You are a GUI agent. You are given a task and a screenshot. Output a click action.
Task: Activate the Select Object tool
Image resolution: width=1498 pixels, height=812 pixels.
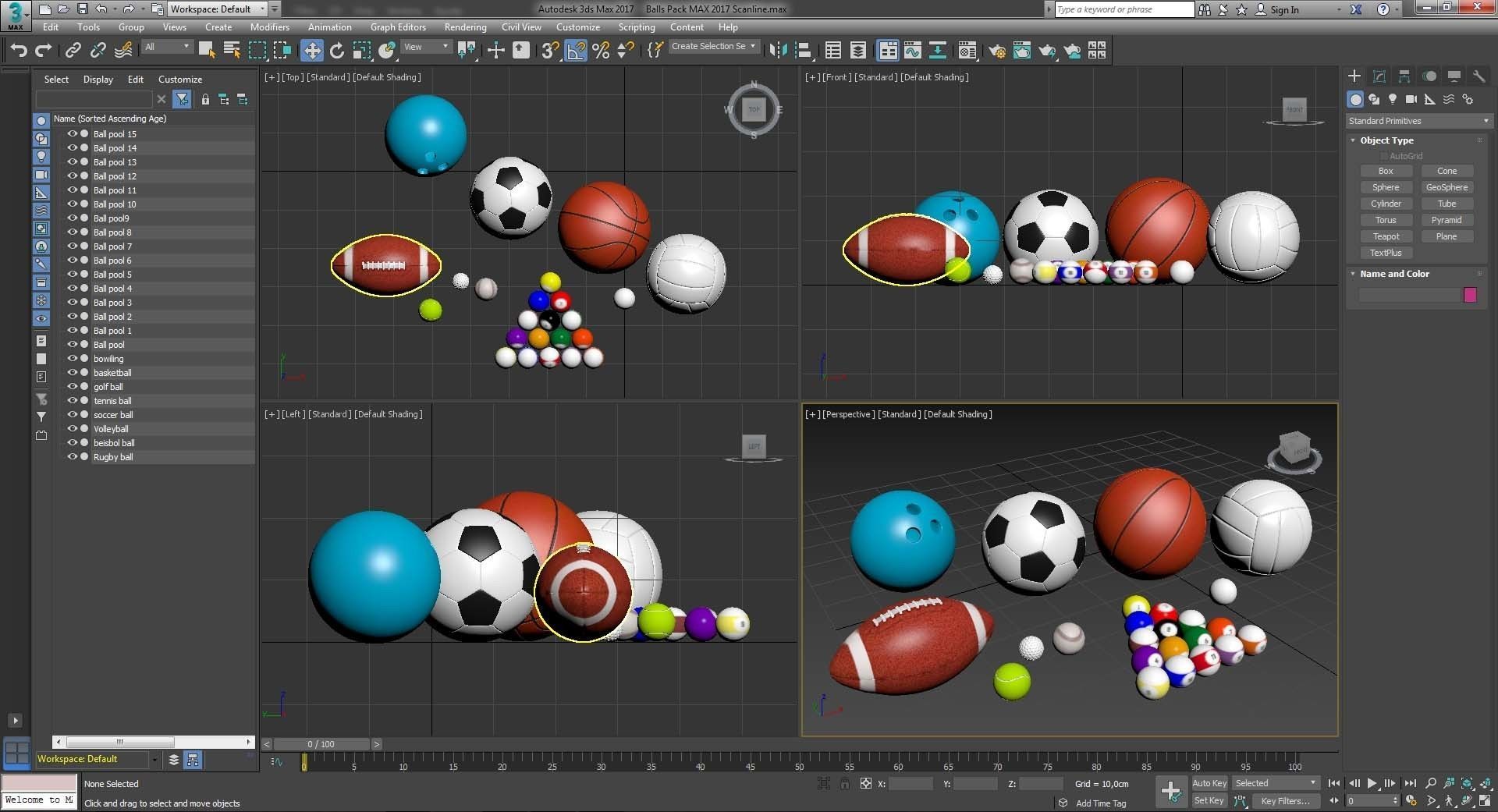pyautogui.click(x=207, y=51)
